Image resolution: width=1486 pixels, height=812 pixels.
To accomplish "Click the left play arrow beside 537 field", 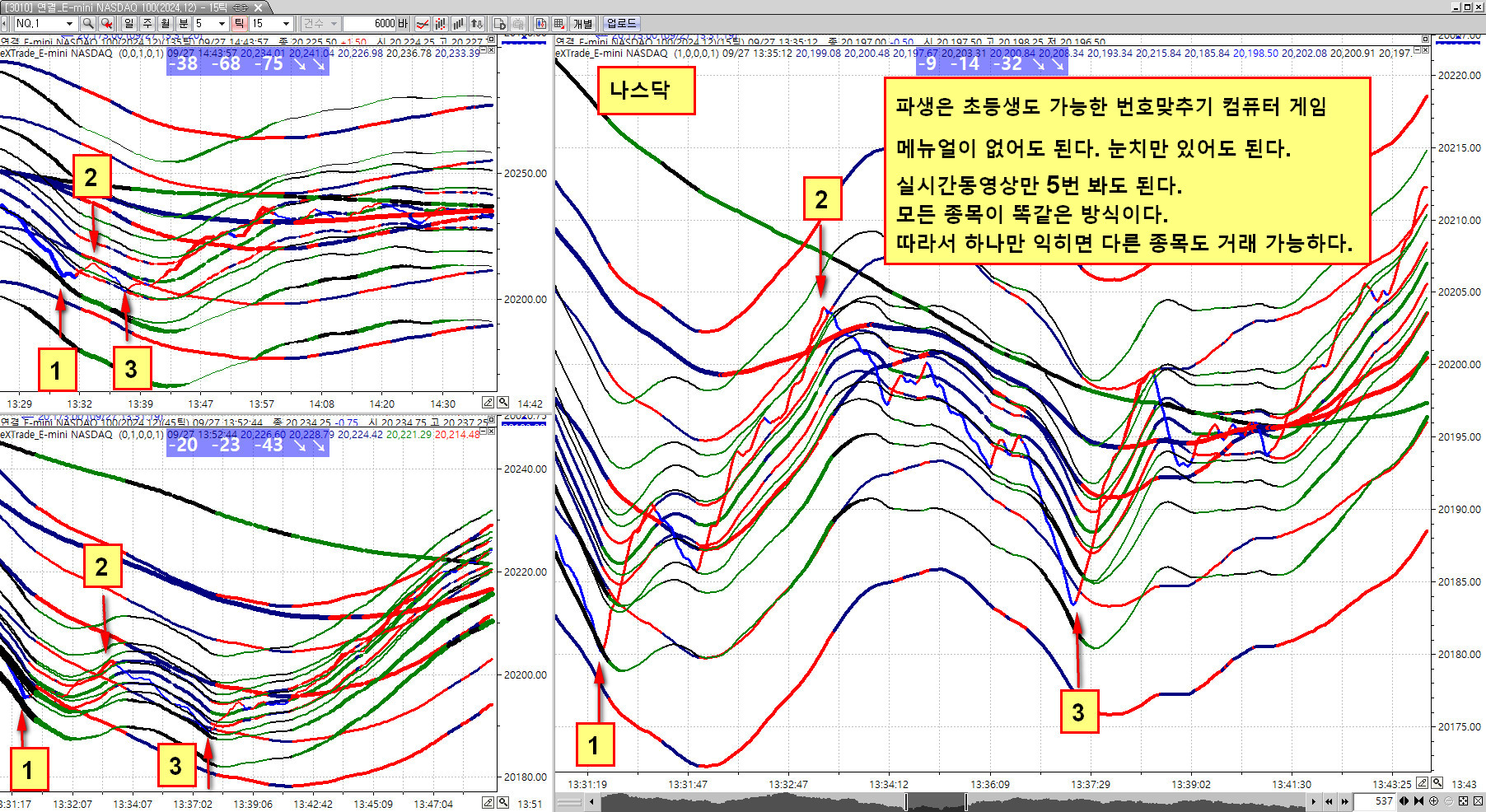I will (1404, 800).
